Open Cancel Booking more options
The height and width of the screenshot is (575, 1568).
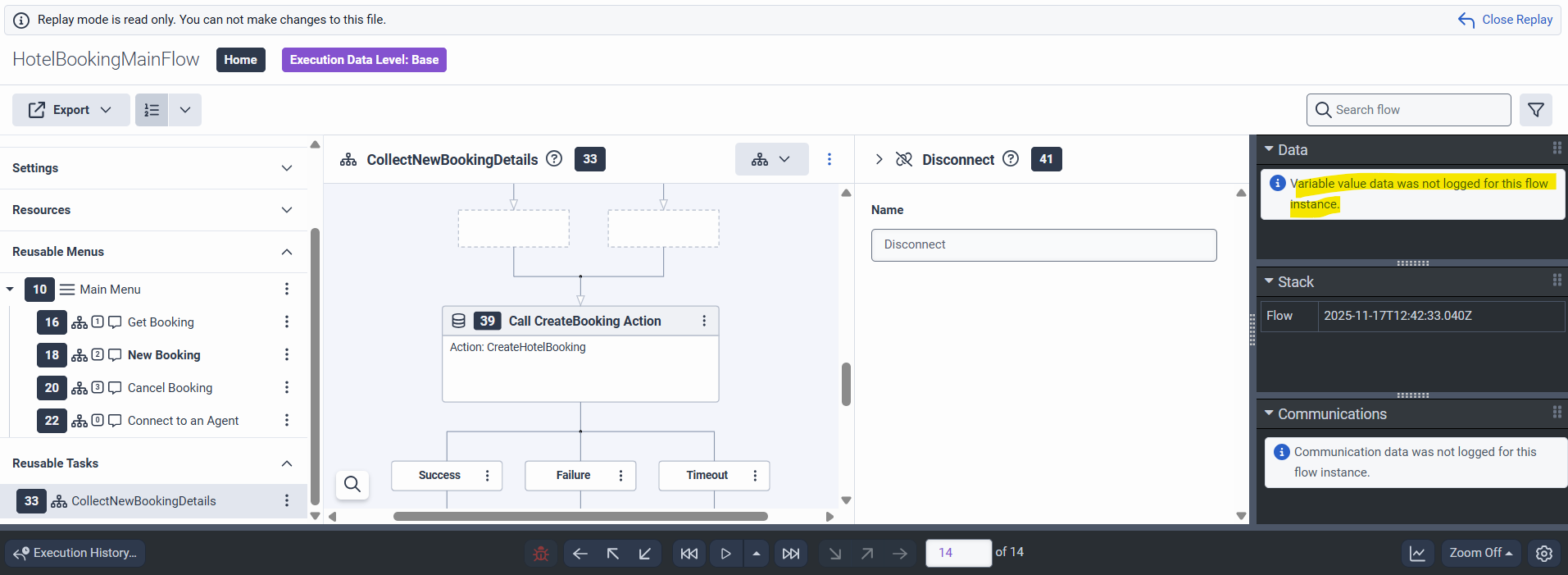tap(287, 387)
